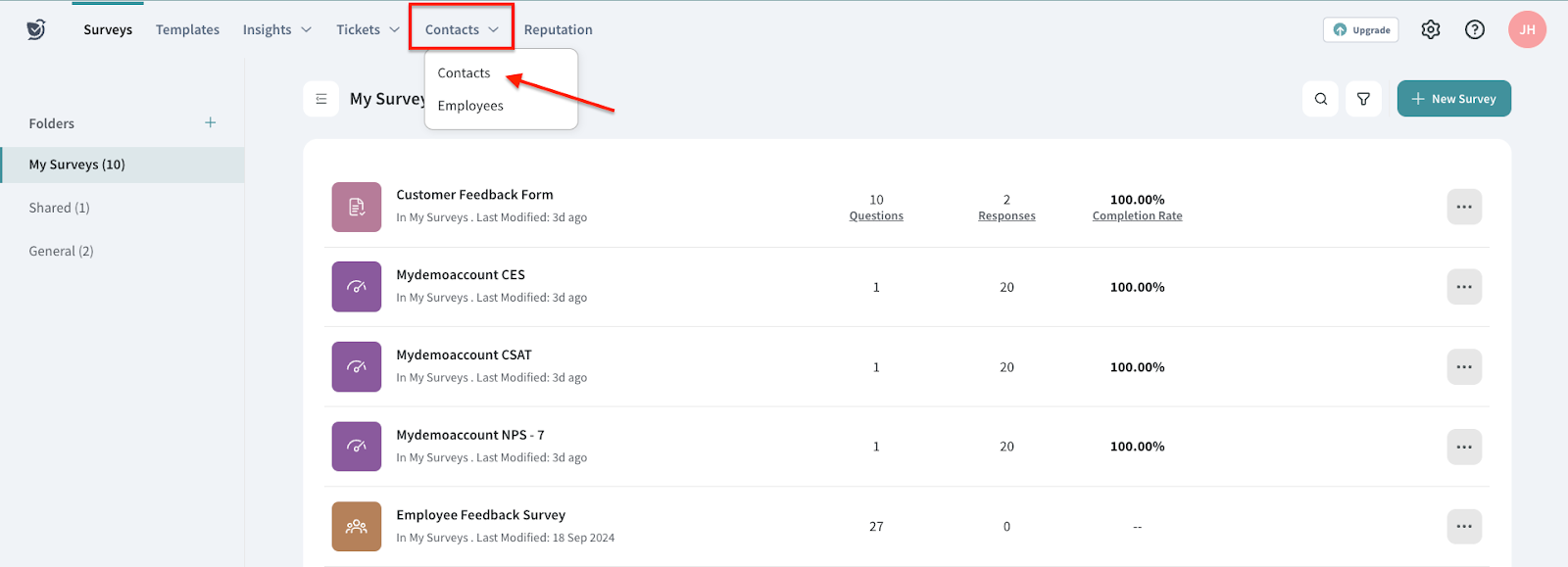Open the filter funnel icon

[x=1363, y=99]
